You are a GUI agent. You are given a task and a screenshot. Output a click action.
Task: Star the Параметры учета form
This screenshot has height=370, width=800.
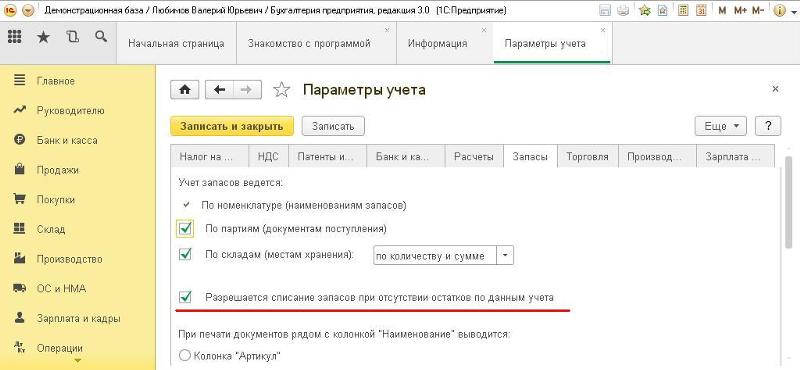[281, 90]
